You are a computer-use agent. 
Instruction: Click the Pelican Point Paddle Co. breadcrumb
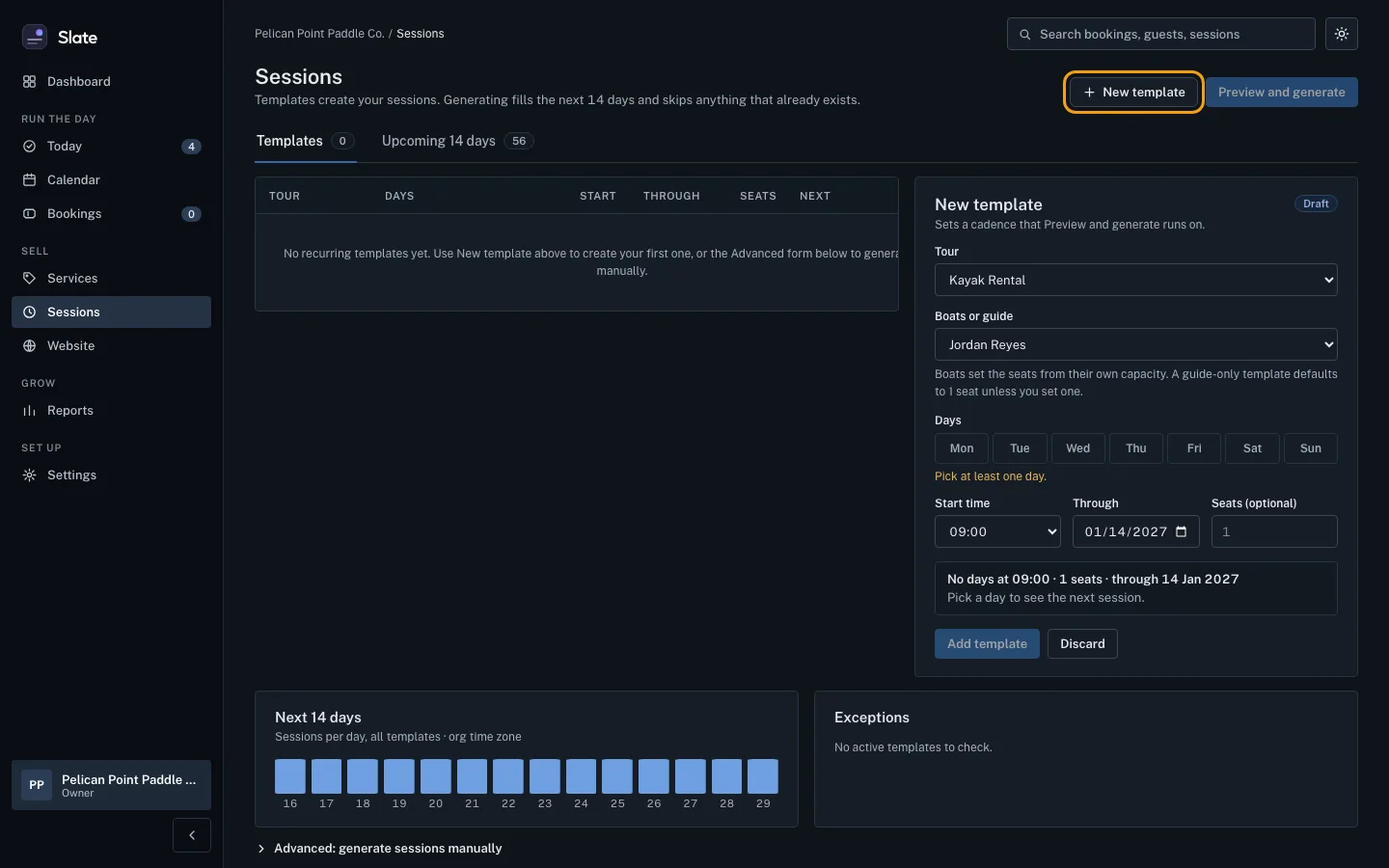pos(319,34)
